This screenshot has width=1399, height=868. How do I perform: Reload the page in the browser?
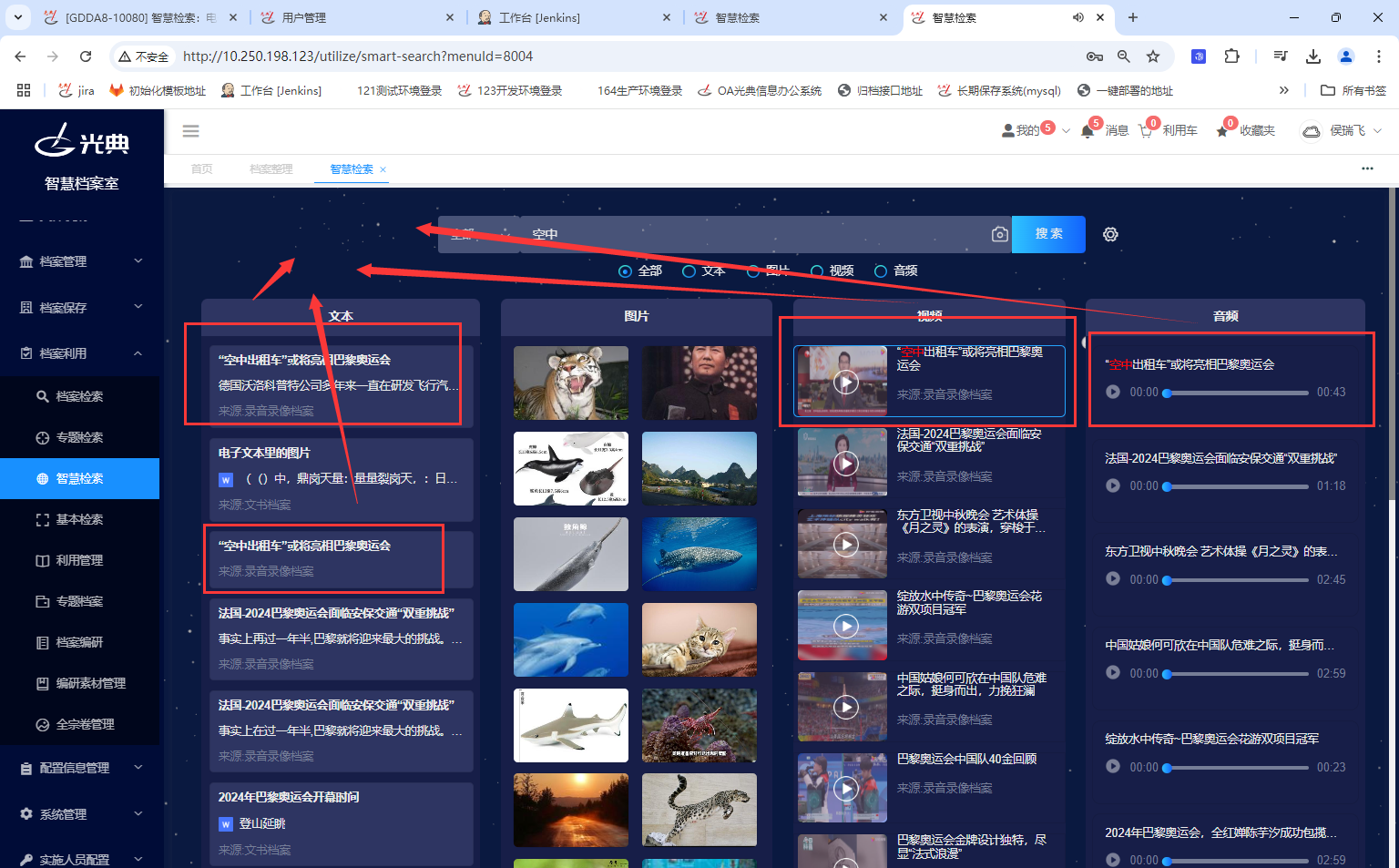pos(86,56)
